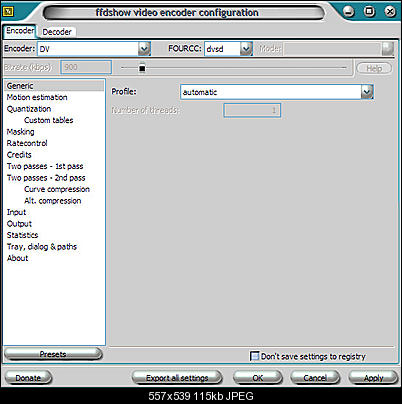Screen dimensions: 402x404
Task: Select Tray, dialog & paths entry
Action: pyautogui.click(x=42, y=247)
